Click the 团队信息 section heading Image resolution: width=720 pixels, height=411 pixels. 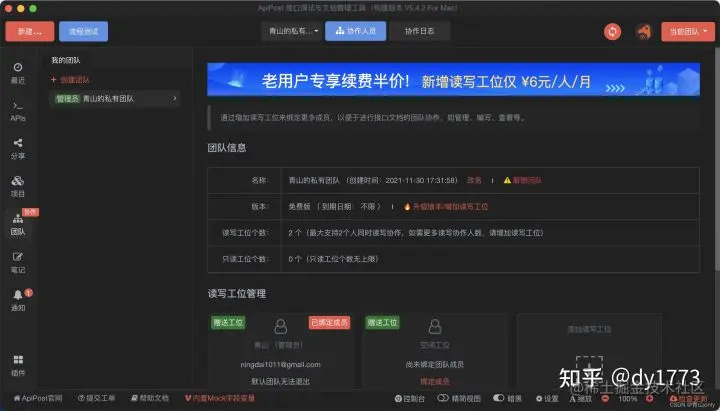click(227, 148)
